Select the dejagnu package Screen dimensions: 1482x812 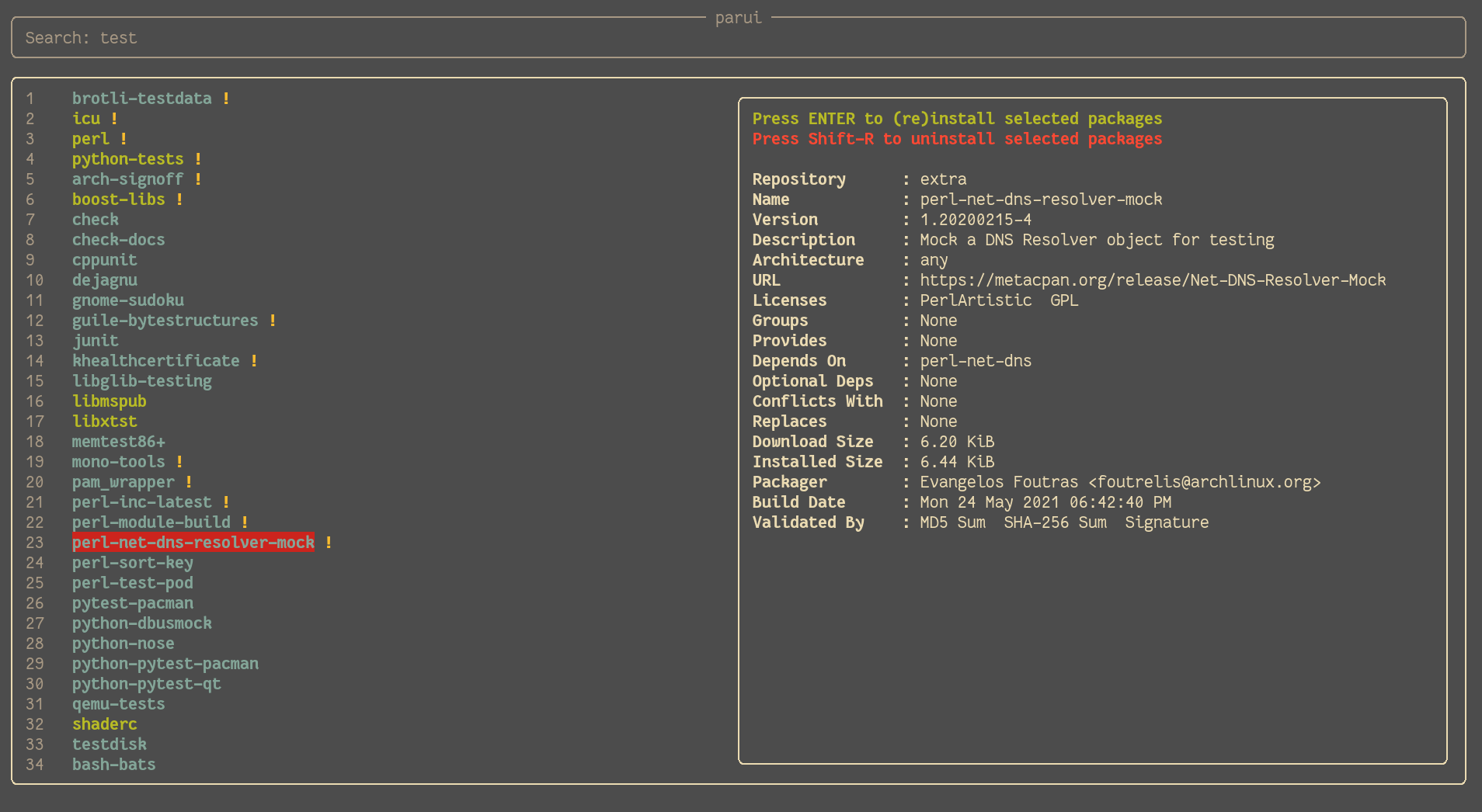tap(105, 280)
